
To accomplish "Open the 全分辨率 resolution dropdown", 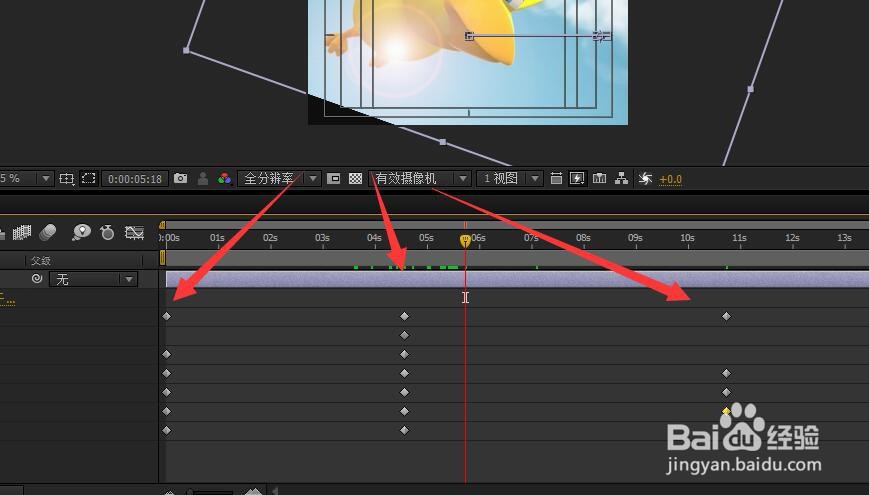I will pyautogui.click(x=279, y=178).
